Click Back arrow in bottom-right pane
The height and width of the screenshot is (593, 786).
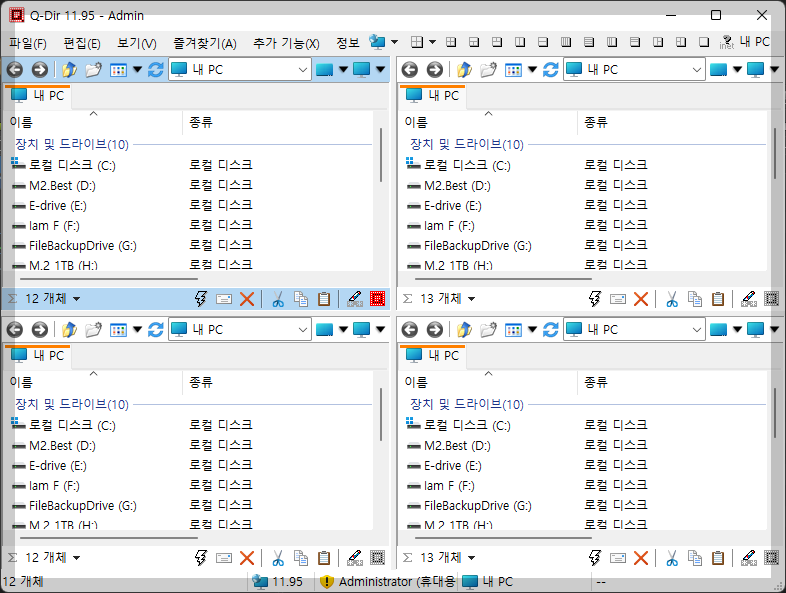410,329
